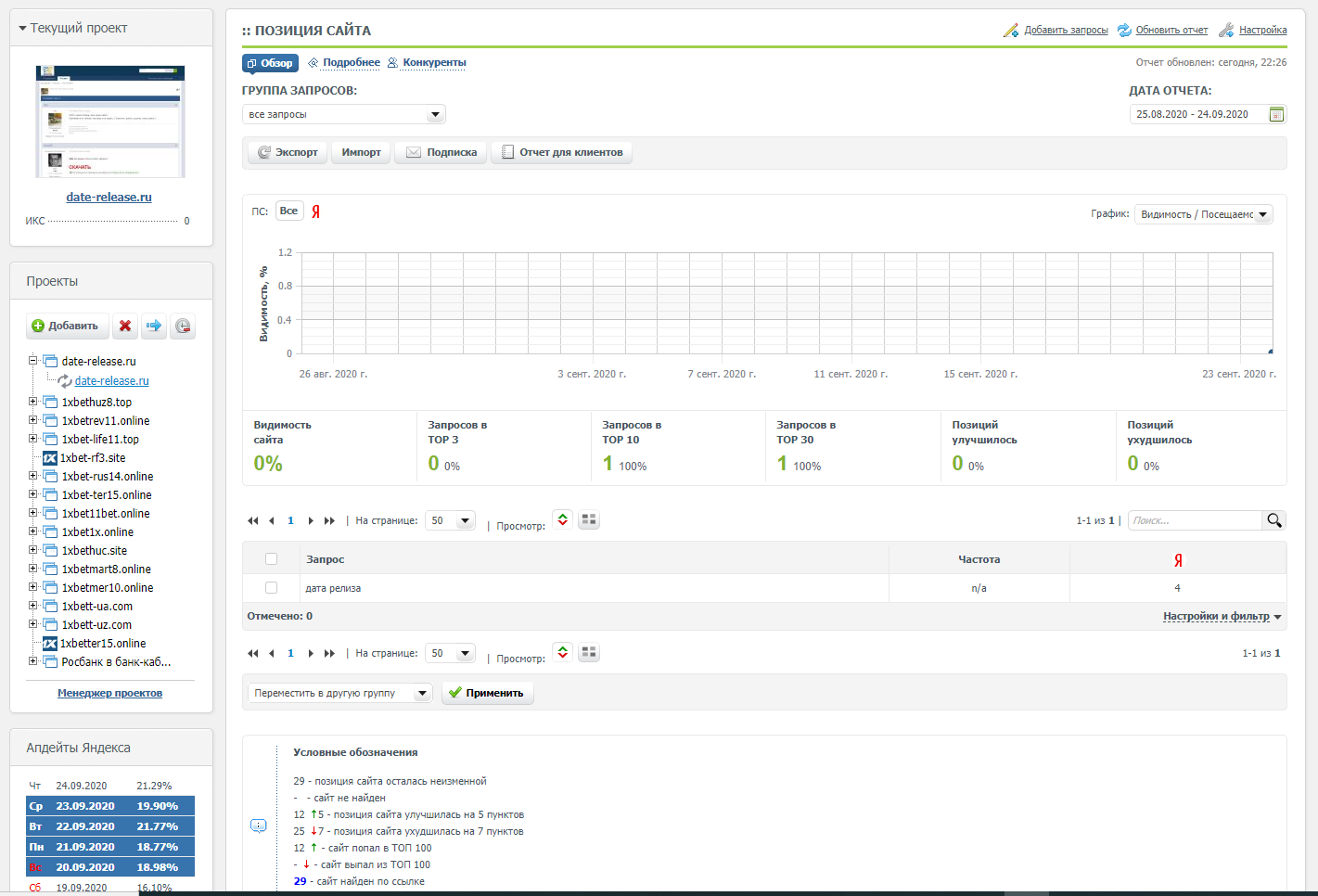
Task: Click the blue arrow project transfer icon
Action: coord(154,326)
